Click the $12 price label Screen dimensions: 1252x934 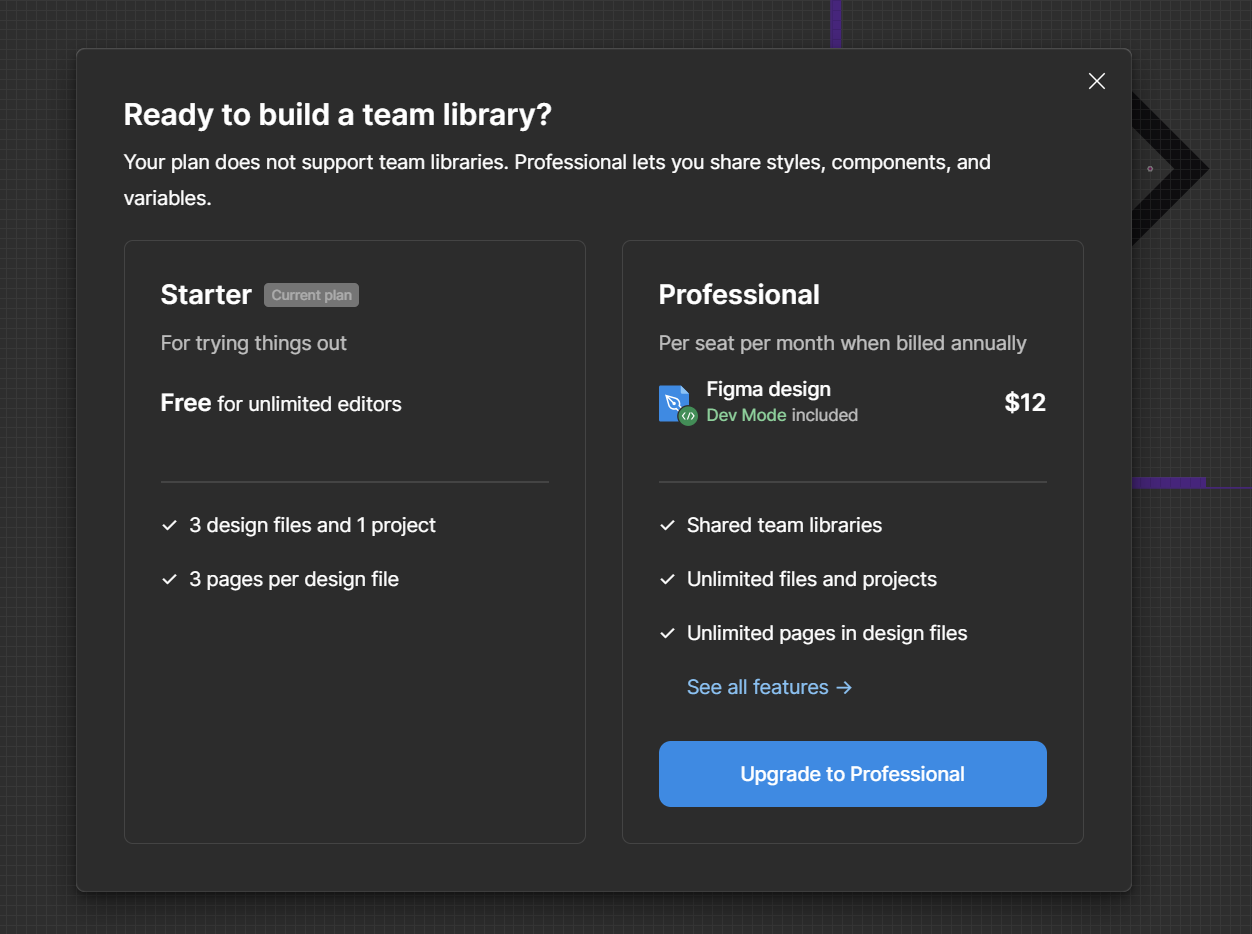tap(1025, 403)
